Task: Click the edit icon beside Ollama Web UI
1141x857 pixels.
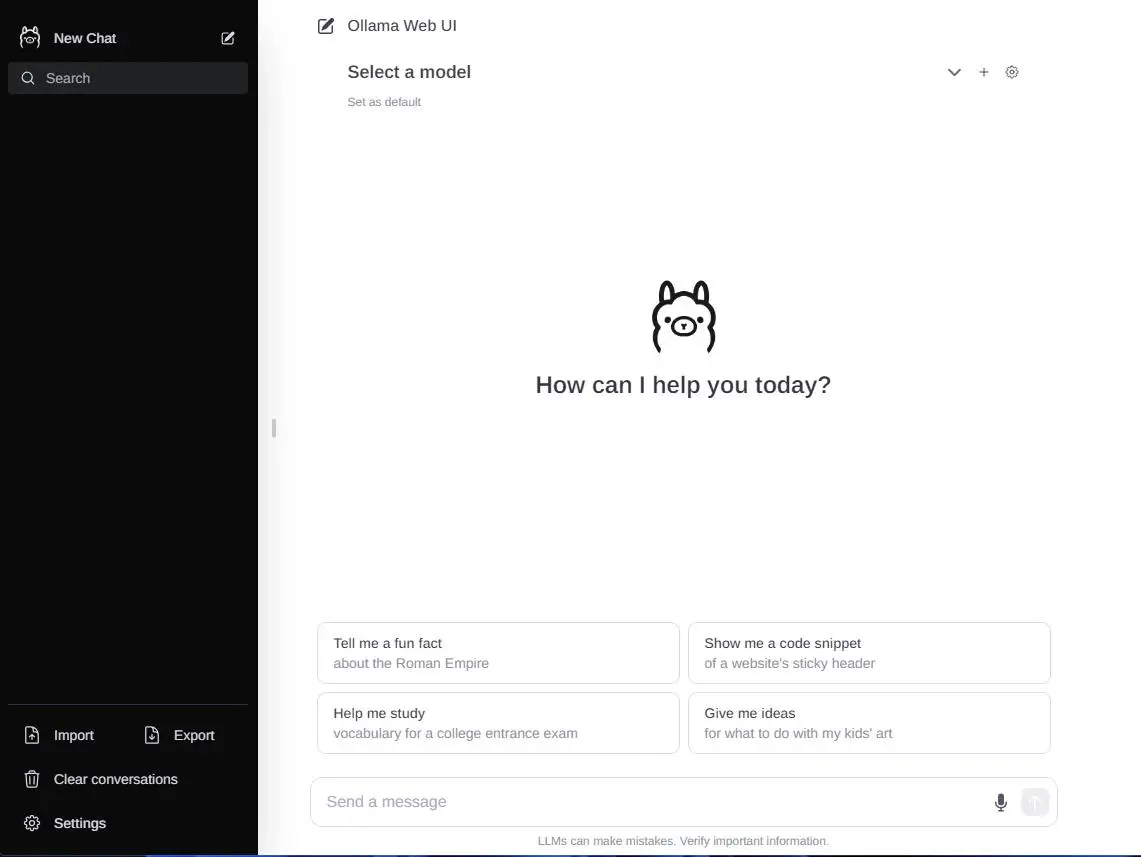Action: [x=326, y=26]
